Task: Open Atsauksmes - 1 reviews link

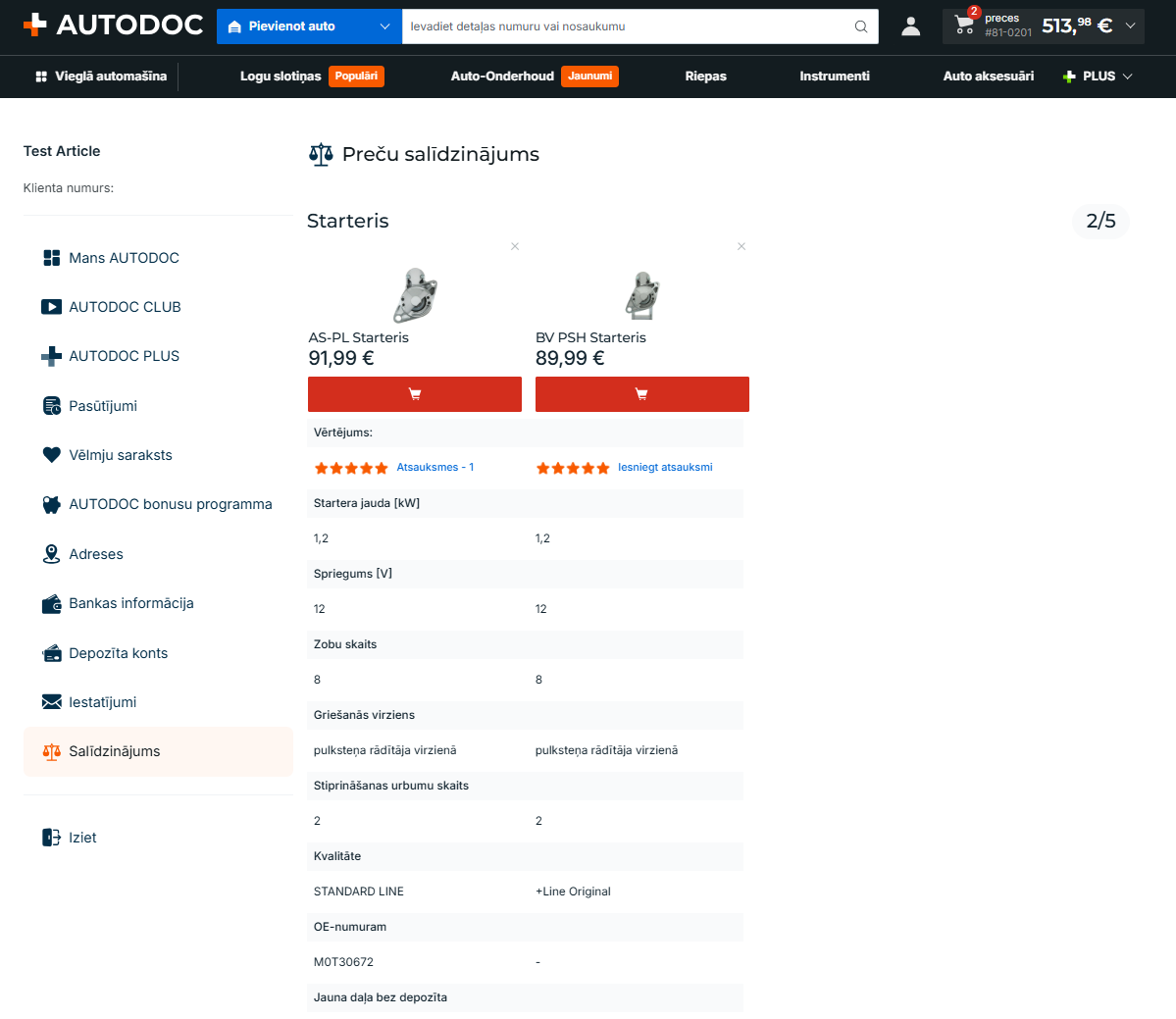Action: point(435,467)
